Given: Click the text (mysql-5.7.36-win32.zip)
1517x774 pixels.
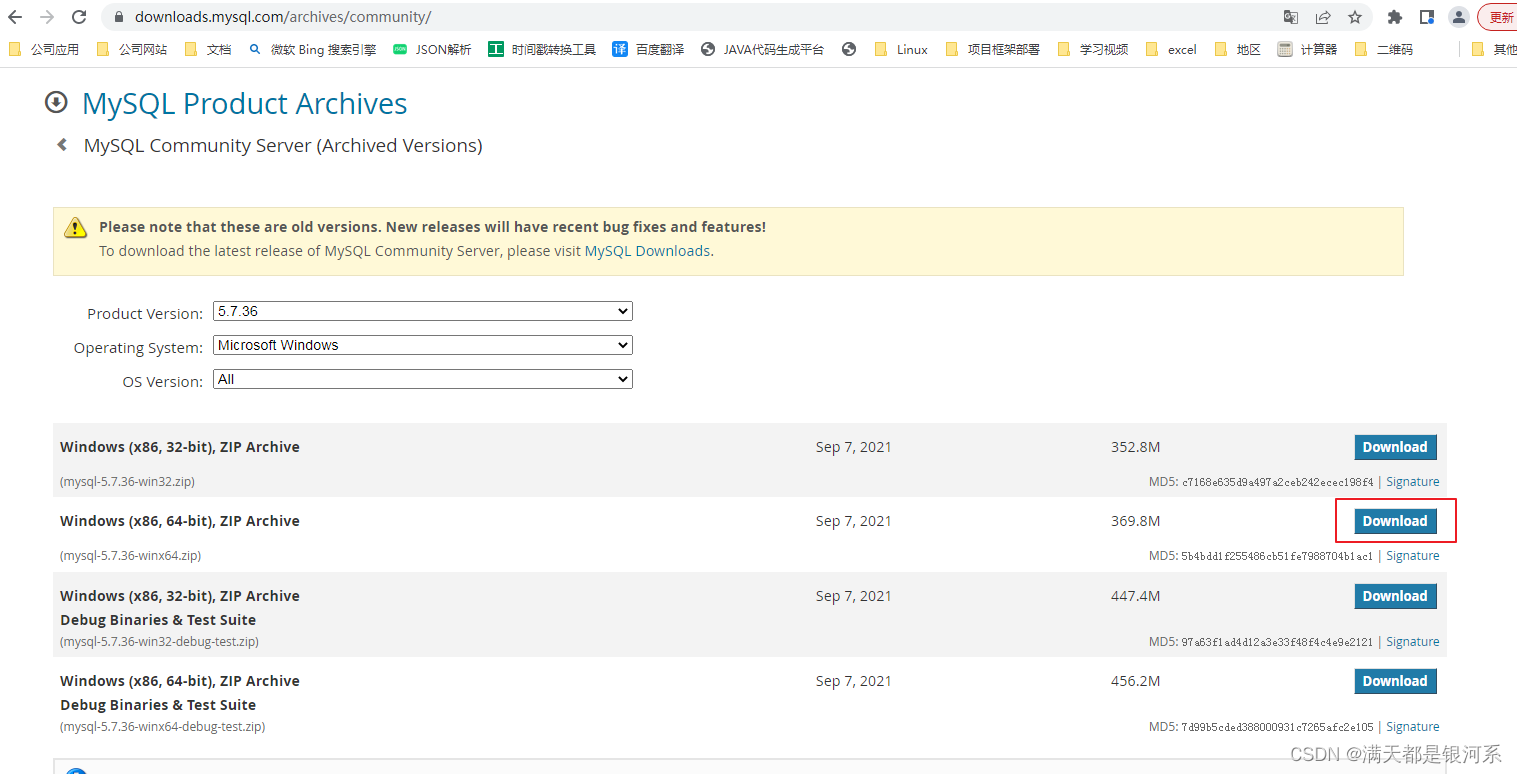Looking at the screenshot, I should pyautogui.click(x=127, y=482).
